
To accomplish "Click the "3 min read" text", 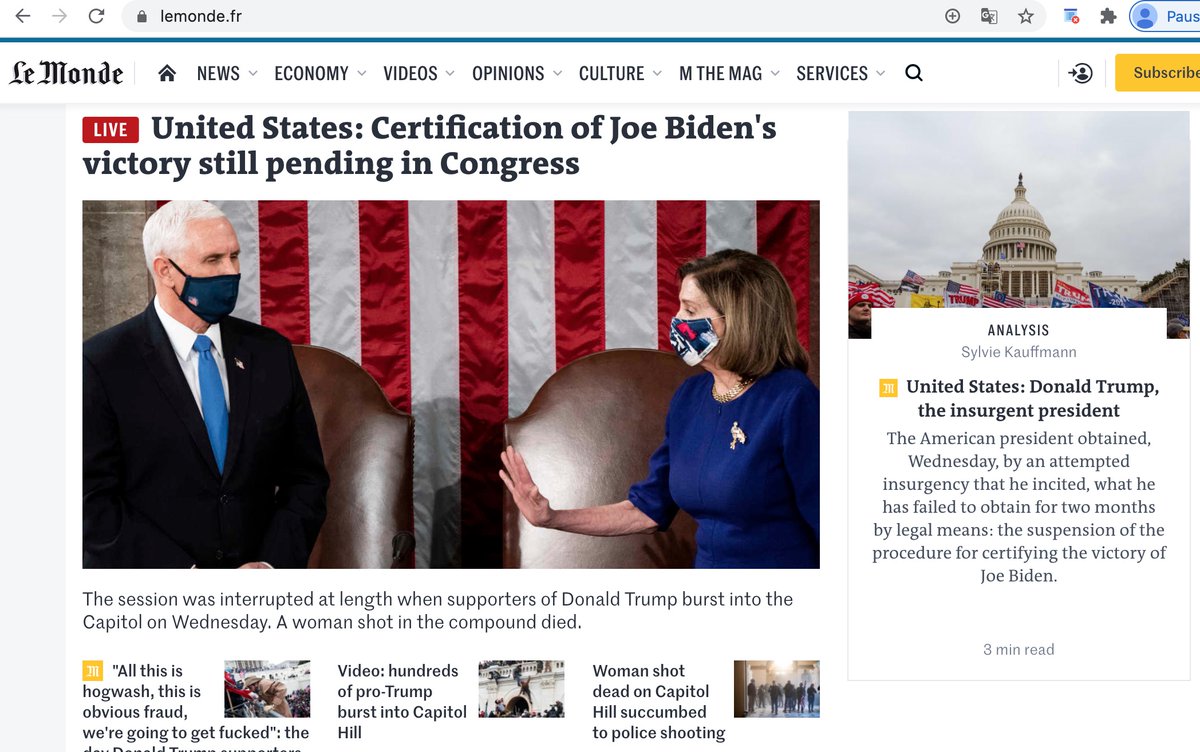I will (1019, 649).
